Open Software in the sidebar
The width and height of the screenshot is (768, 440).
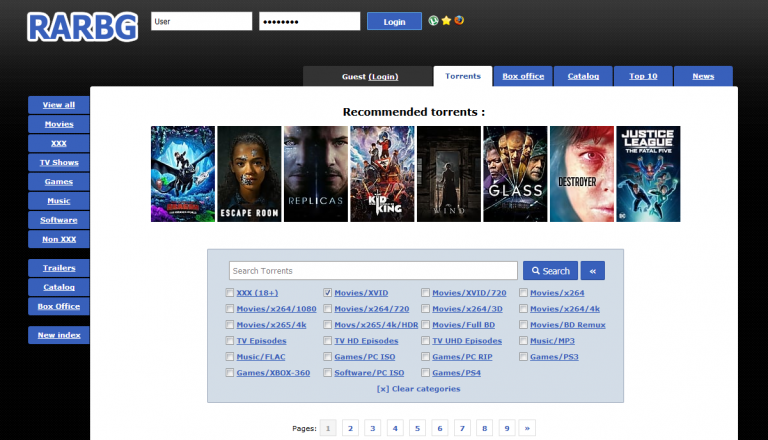tap(59, 220)
